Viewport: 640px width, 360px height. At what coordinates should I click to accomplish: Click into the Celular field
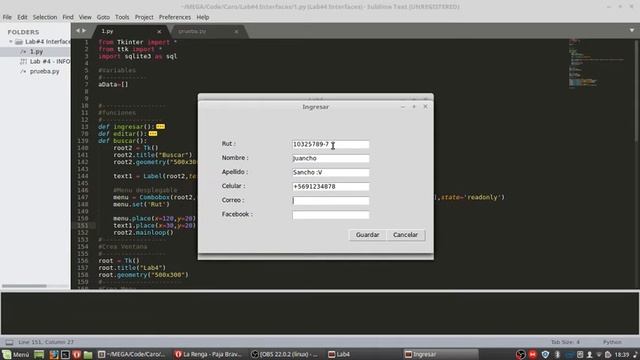331,187
